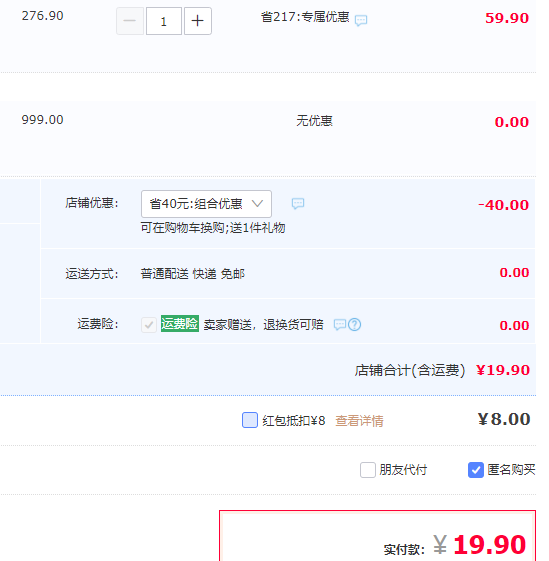
Task: Click the 可在购物车换购;送1件礼物 note
Action: pos(213,228)
